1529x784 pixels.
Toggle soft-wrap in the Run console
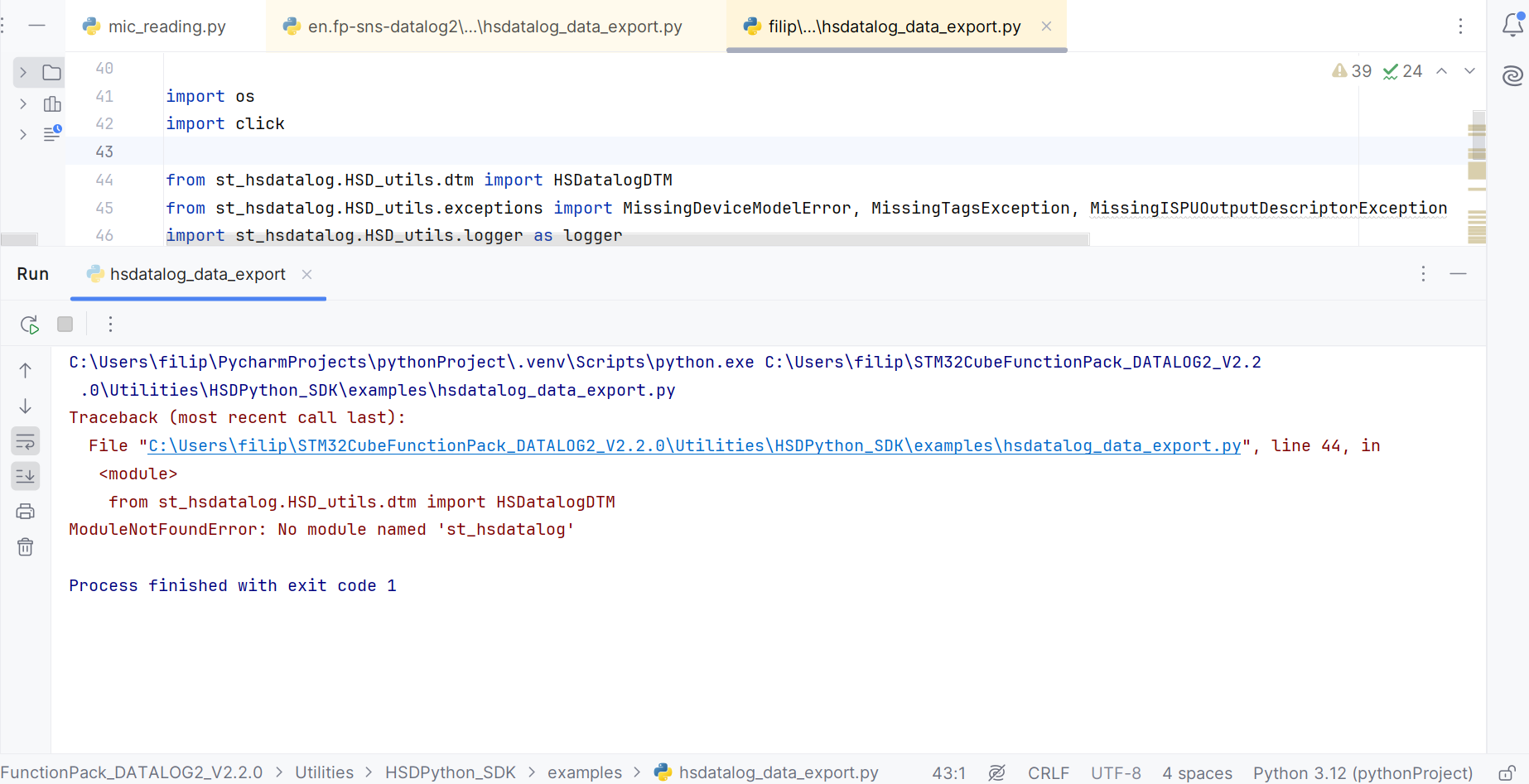pos(25,440)
